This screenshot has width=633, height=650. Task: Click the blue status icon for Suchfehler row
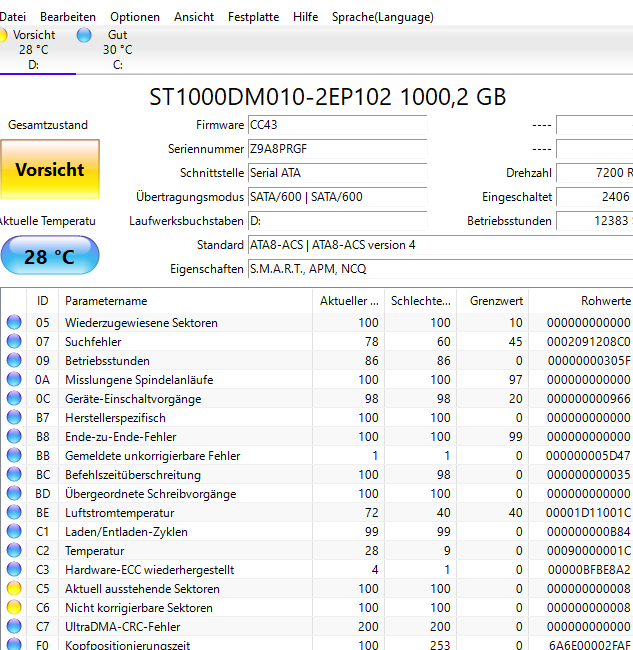coord(14,341)
